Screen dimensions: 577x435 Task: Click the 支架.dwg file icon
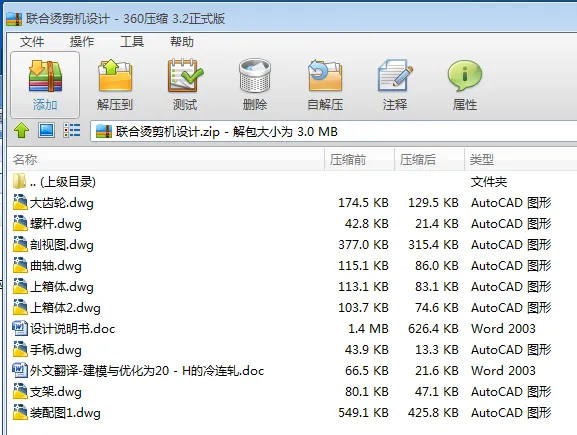20,391
